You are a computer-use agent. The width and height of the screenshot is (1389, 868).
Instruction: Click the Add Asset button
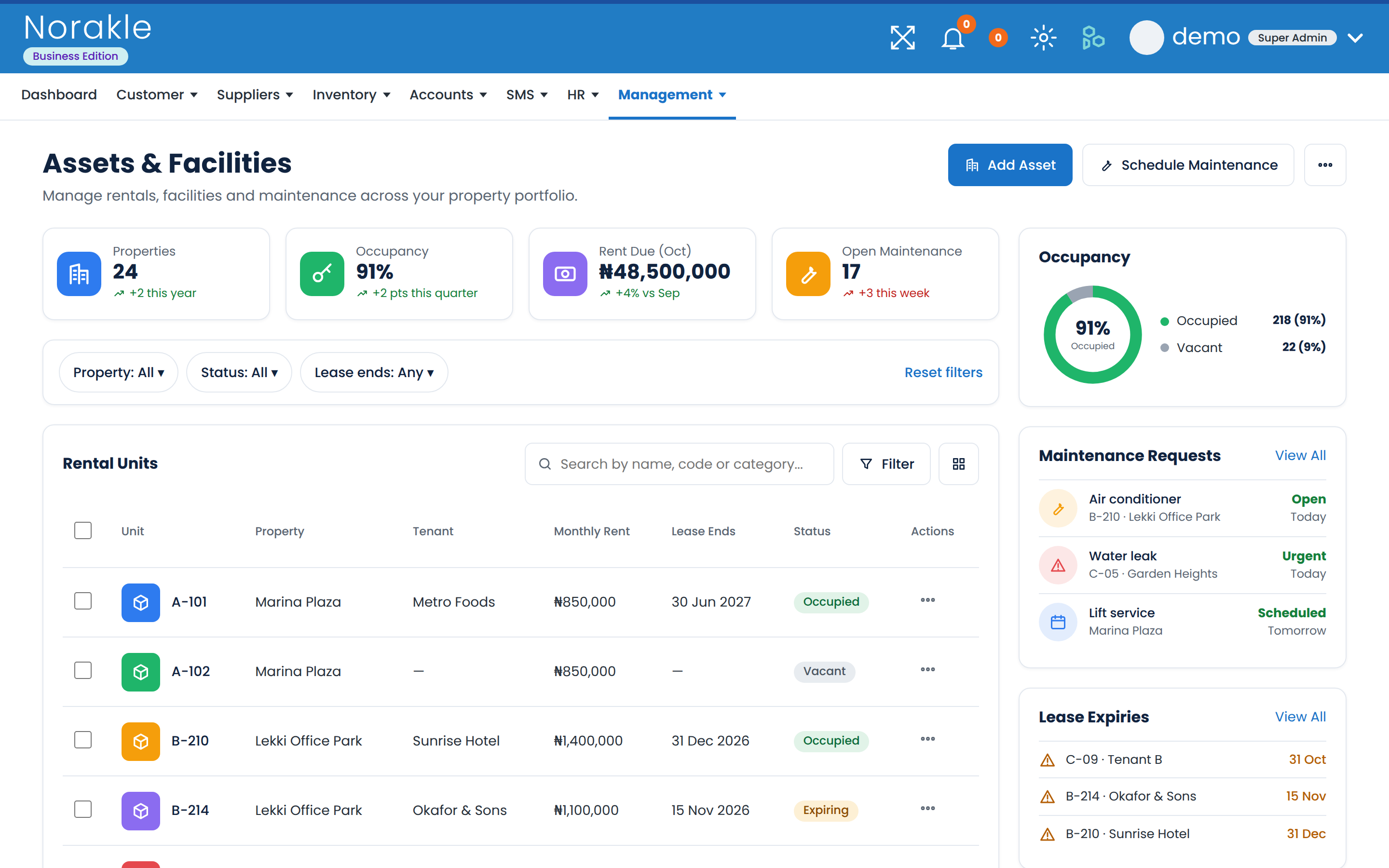[x=1009, y=165]
